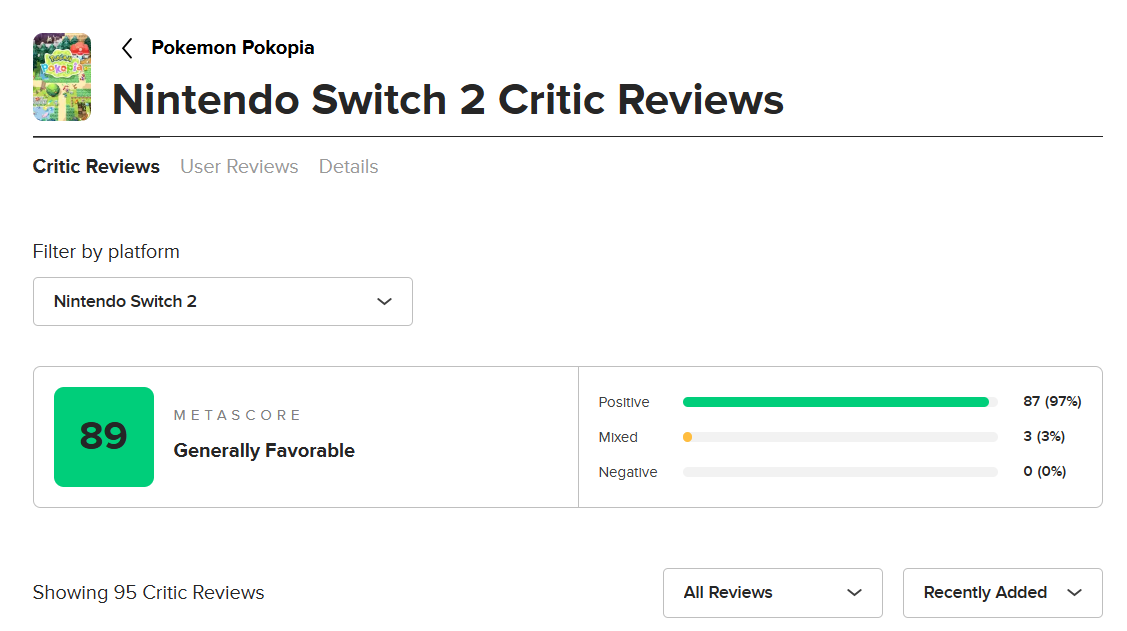The width and height of the screenshot is (1127, 631).
Task: Click the chevron in the platform filter box
Action: 384,301
